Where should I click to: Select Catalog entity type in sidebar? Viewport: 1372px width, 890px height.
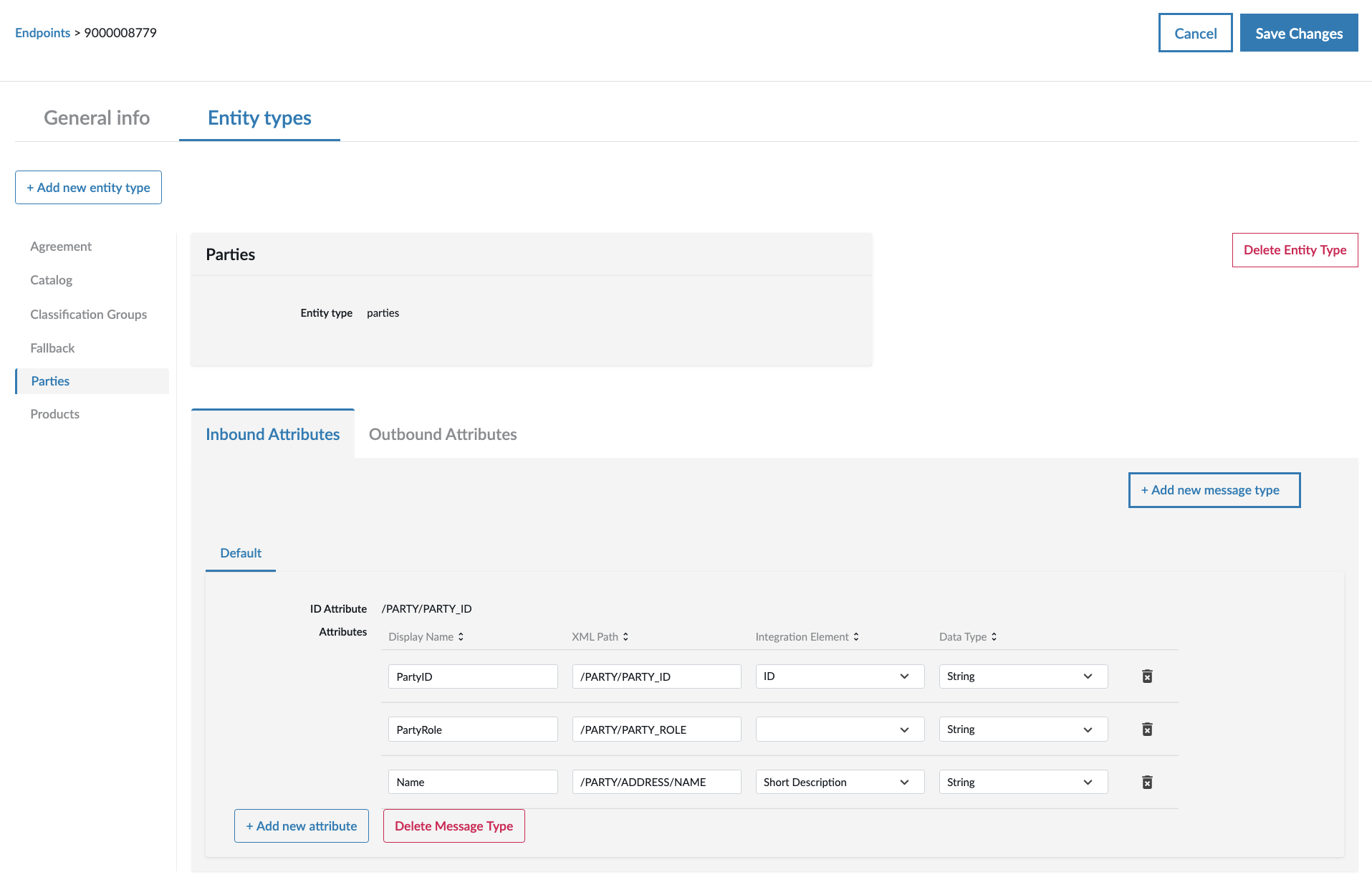click(52, 280)
